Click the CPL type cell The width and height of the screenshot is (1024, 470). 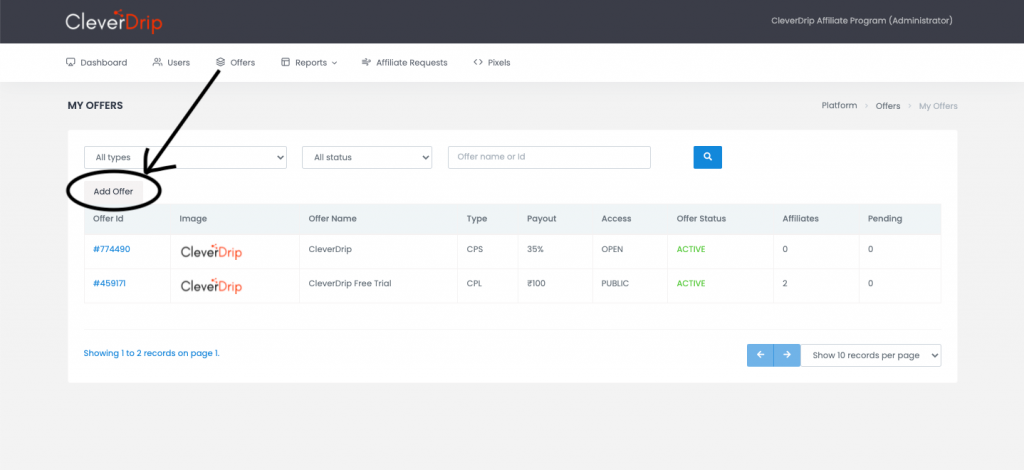(475, 283)
